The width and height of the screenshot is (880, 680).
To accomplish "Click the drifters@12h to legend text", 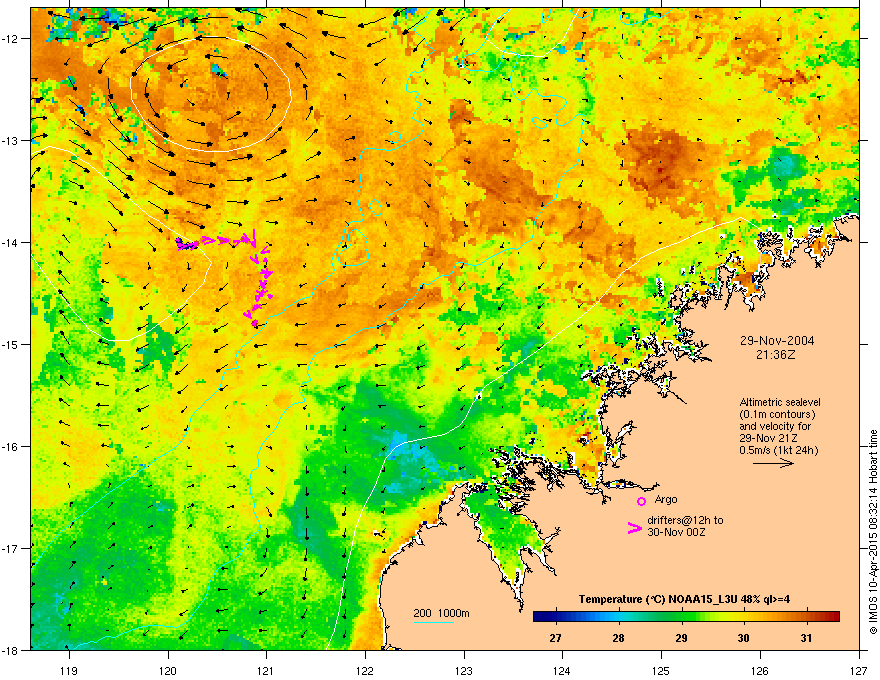I will pos(685,520).
